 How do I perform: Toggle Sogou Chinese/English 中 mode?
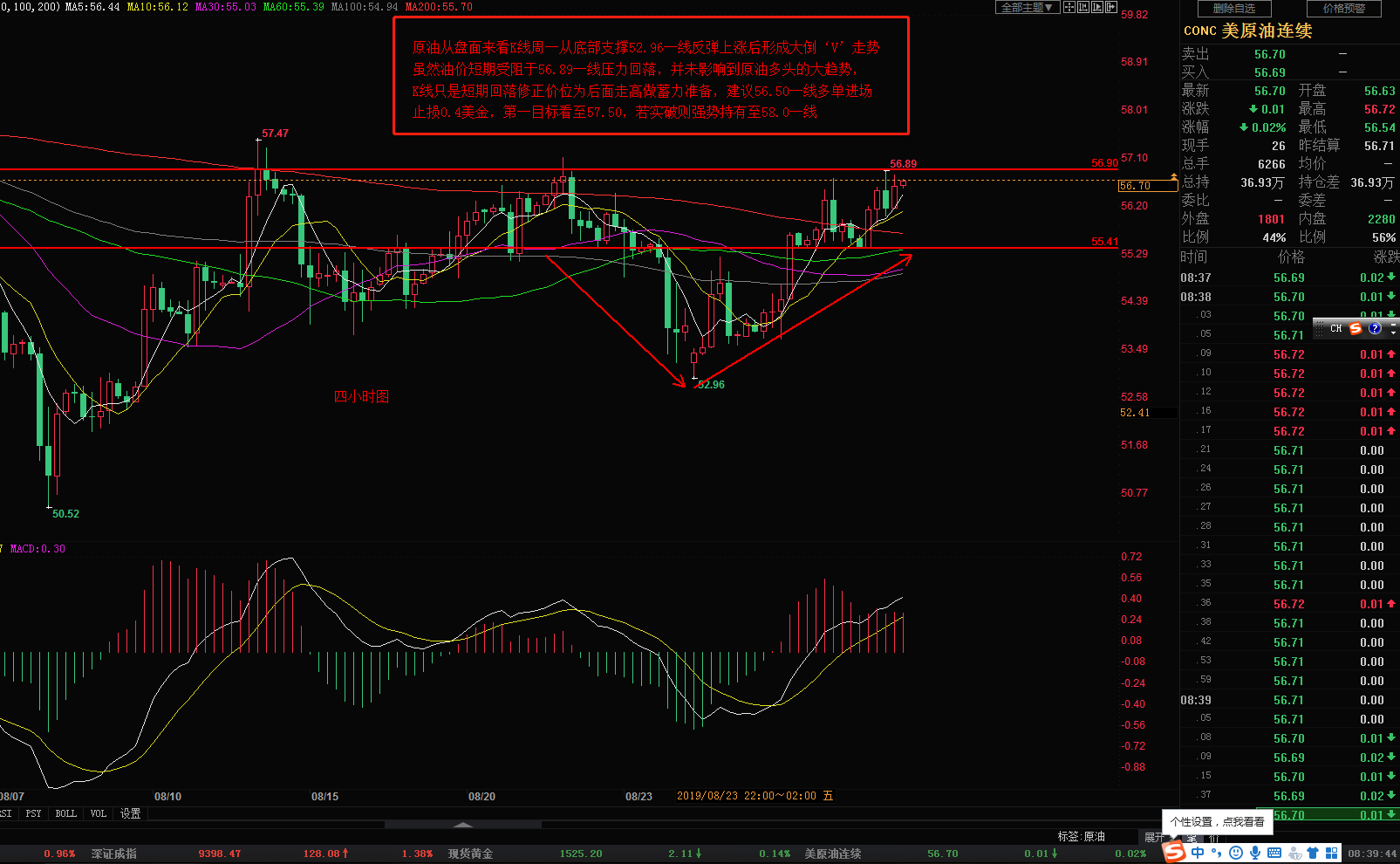point(1198,853)
